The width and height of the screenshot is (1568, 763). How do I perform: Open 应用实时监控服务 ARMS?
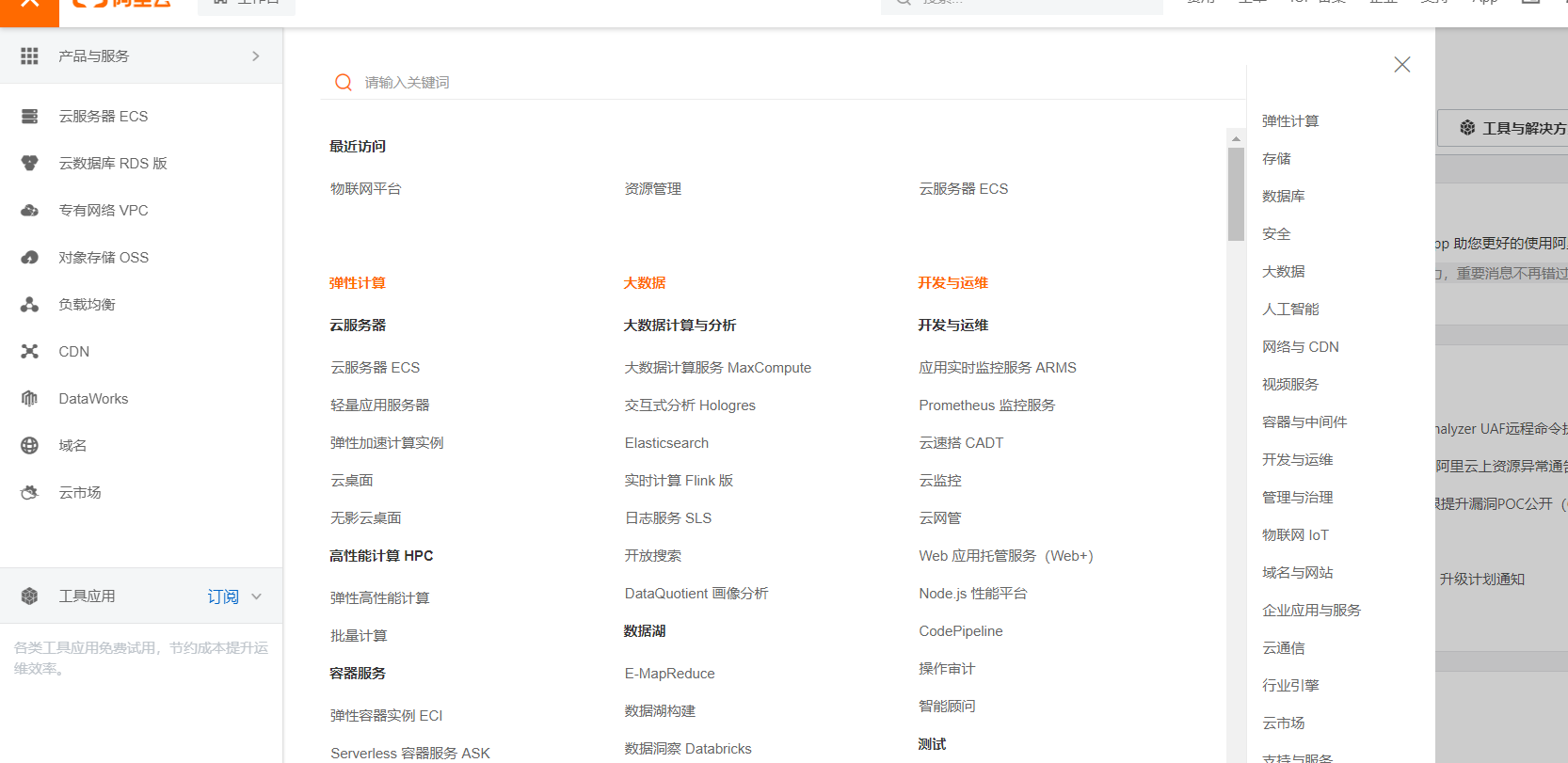(998, 368)
